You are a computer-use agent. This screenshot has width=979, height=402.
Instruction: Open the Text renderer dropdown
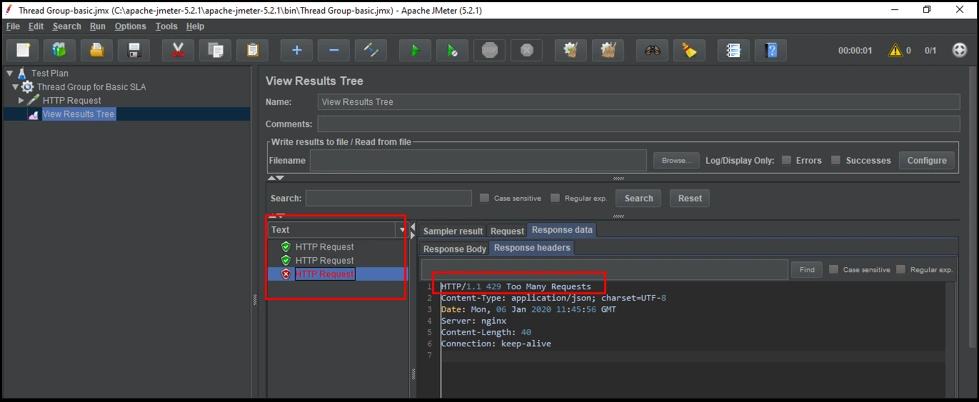(402, 230)
